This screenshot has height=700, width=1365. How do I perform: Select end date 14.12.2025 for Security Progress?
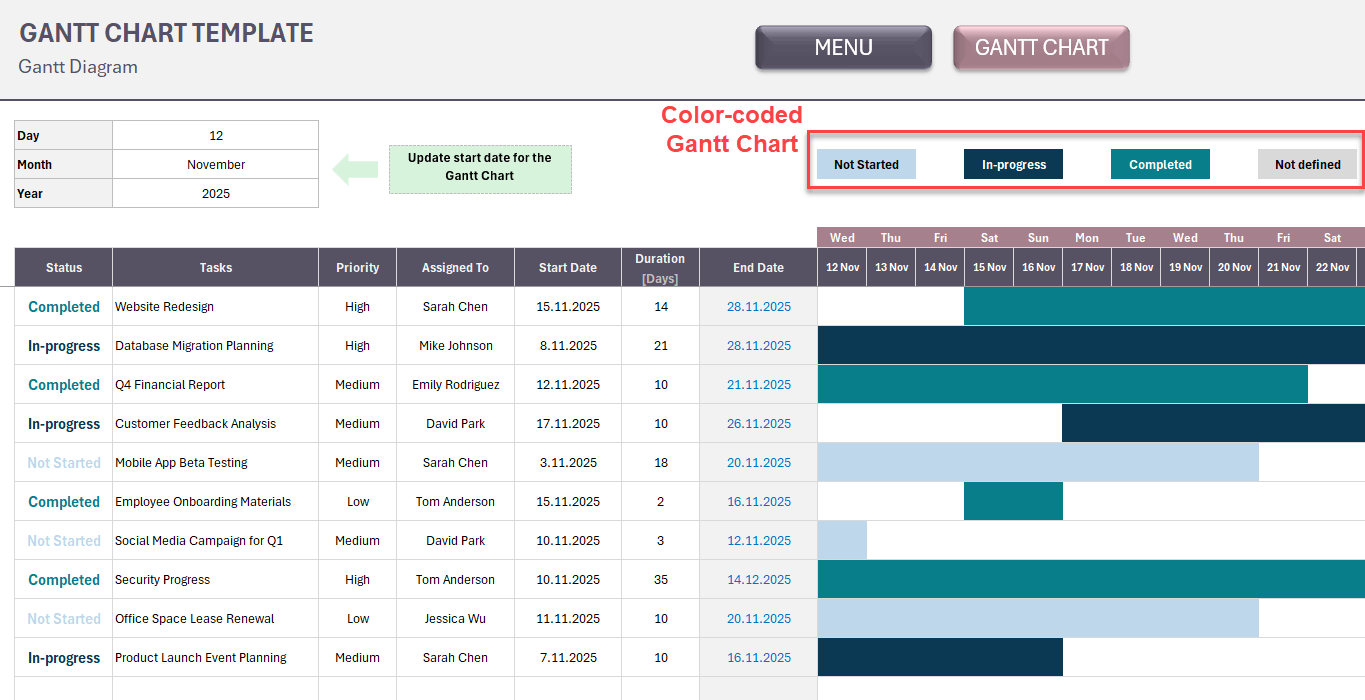(x=758, y=580)
